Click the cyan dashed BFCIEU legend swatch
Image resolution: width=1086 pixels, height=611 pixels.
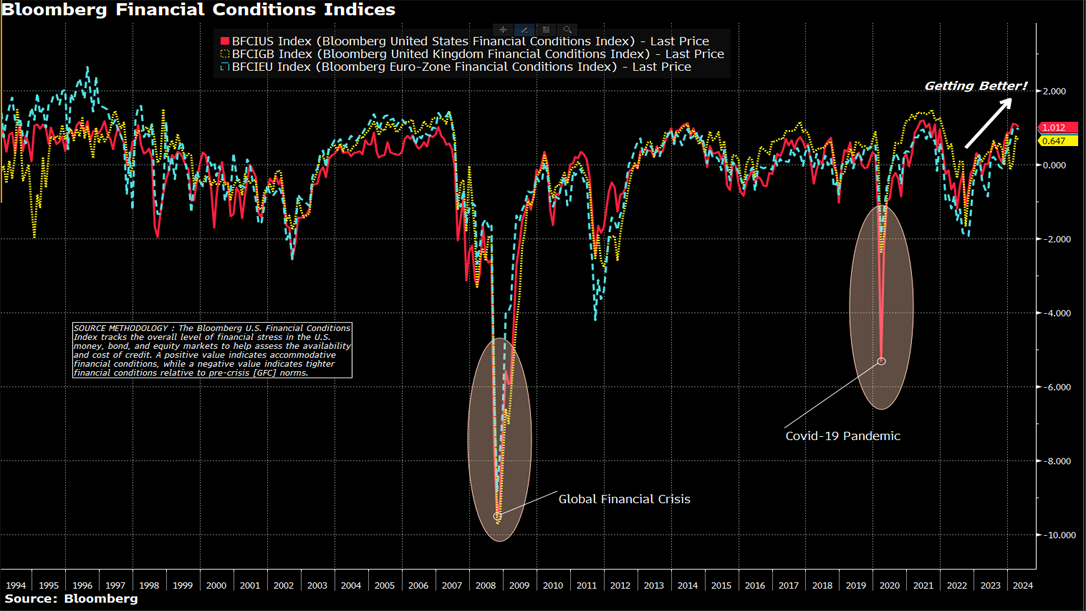224,67
